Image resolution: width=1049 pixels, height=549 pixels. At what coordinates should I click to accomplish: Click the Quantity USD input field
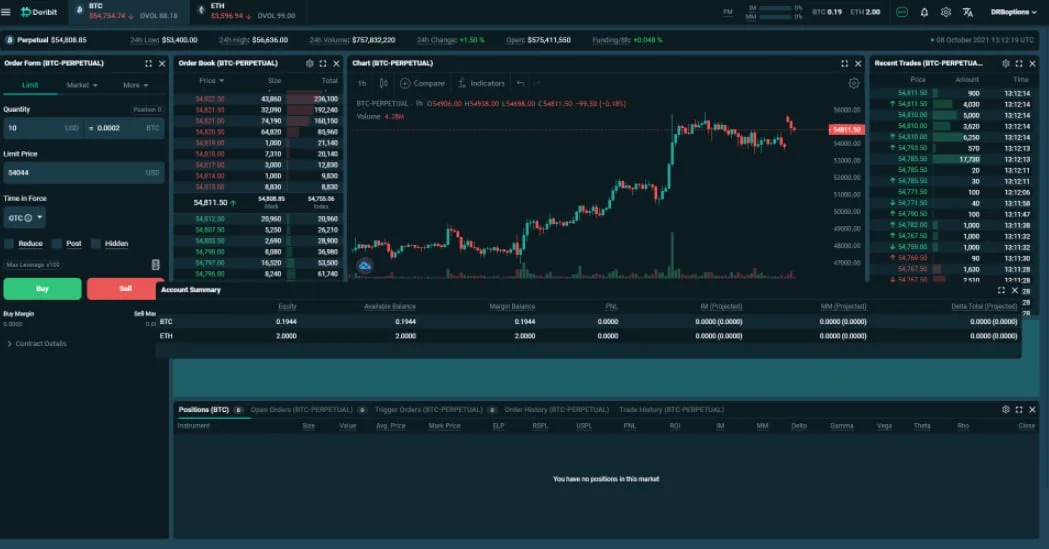point(43,128)
